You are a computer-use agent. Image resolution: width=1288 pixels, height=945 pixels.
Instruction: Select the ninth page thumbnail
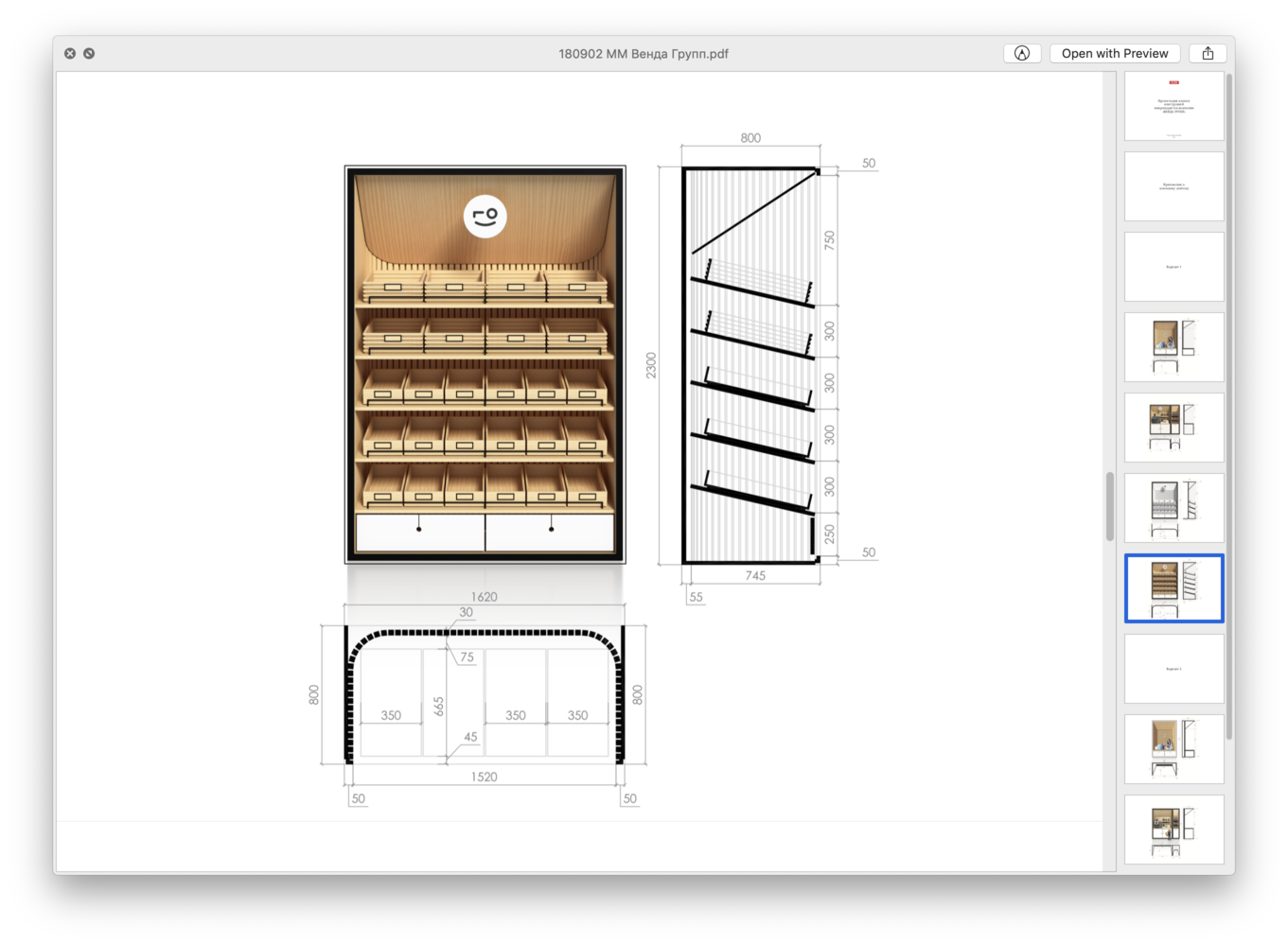pyautogui.click(x=1173, y=749)
